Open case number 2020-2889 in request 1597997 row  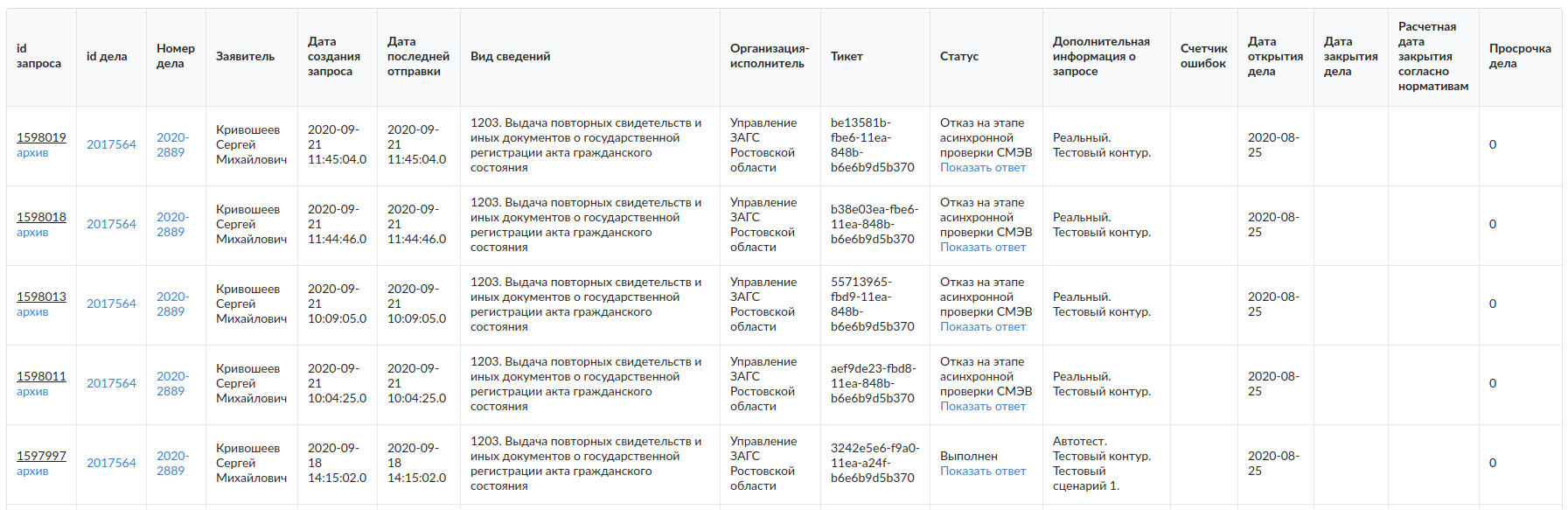point(172,463)
